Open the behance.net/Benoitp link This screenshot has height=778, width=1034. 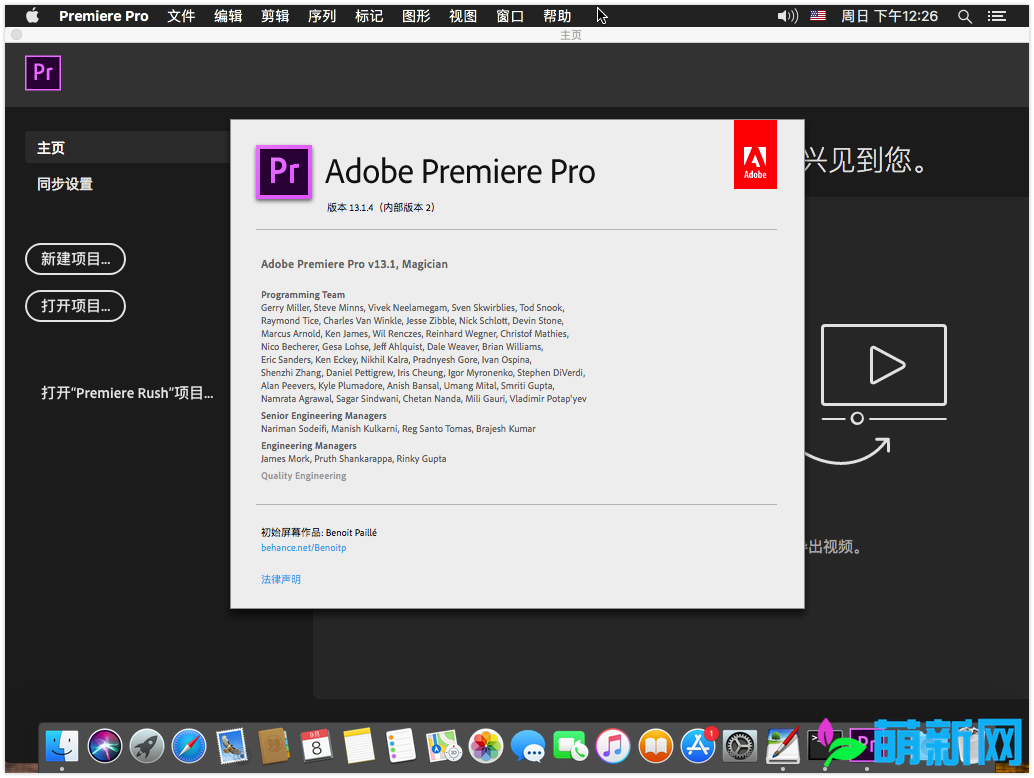tap(303, 548)
